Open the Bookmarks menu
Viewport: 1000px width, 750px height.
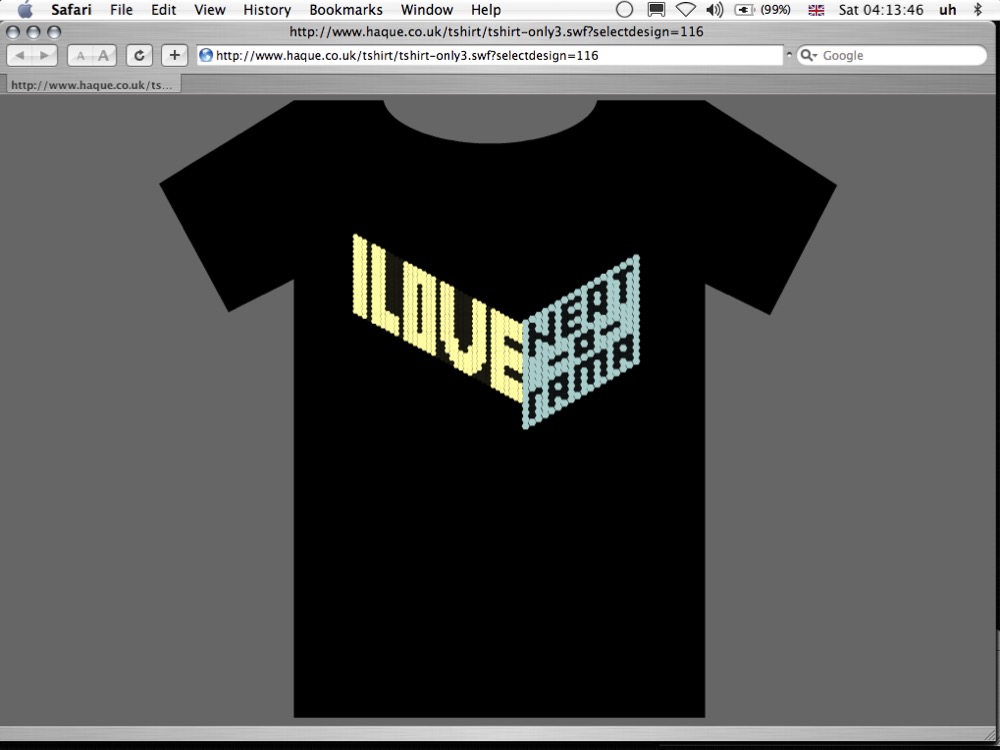346,10
